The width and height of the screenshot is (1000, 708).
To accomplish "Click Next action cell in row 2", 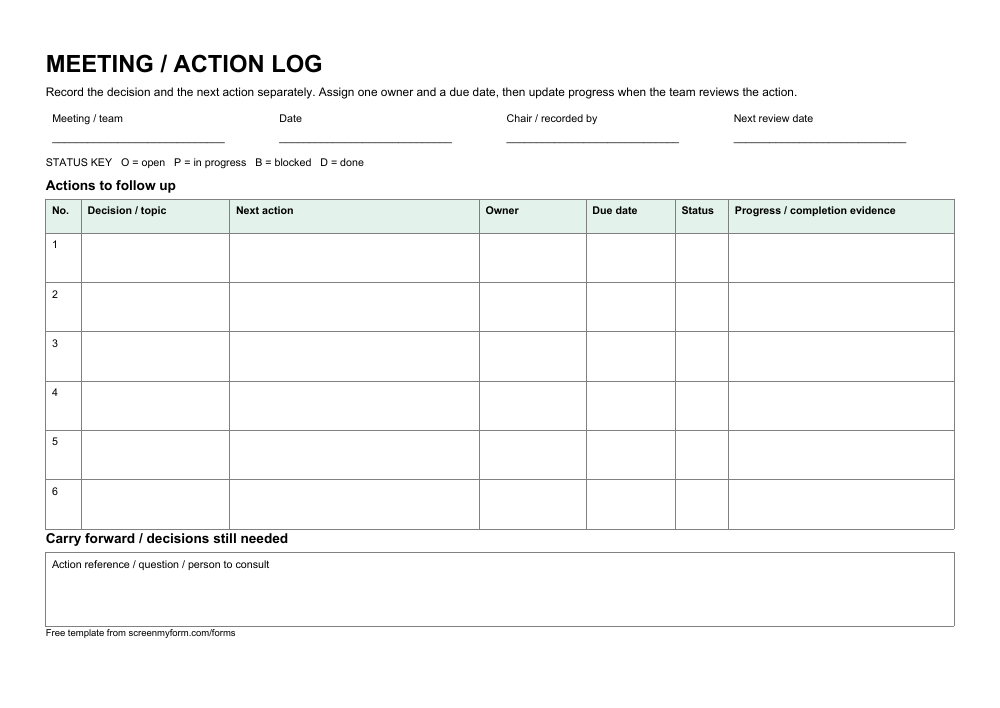I will (355, 307).
